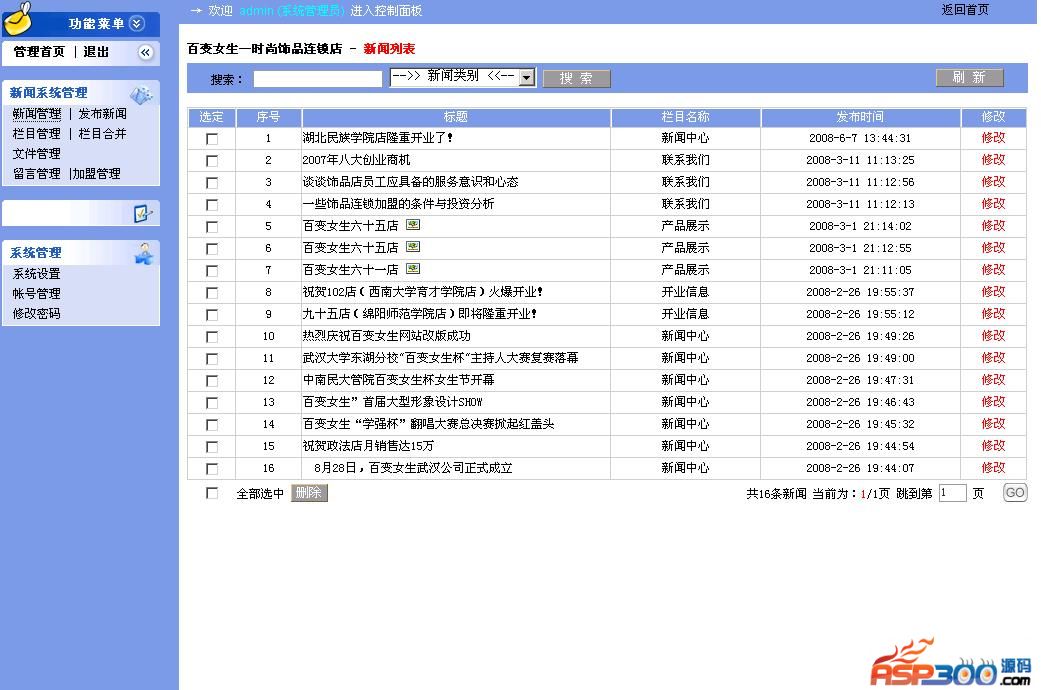Collapse sidebar with double-arrow icon
Image resolution: width=1041 pixels, height=690 pixels.
pos(145,52)
